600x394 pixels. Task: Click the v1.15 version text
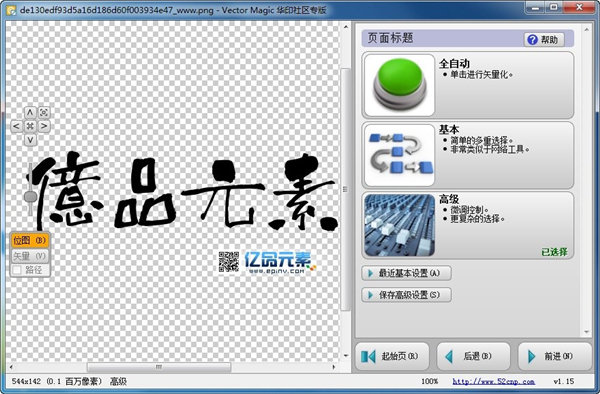pyautogui.click(x=564, y=381)
